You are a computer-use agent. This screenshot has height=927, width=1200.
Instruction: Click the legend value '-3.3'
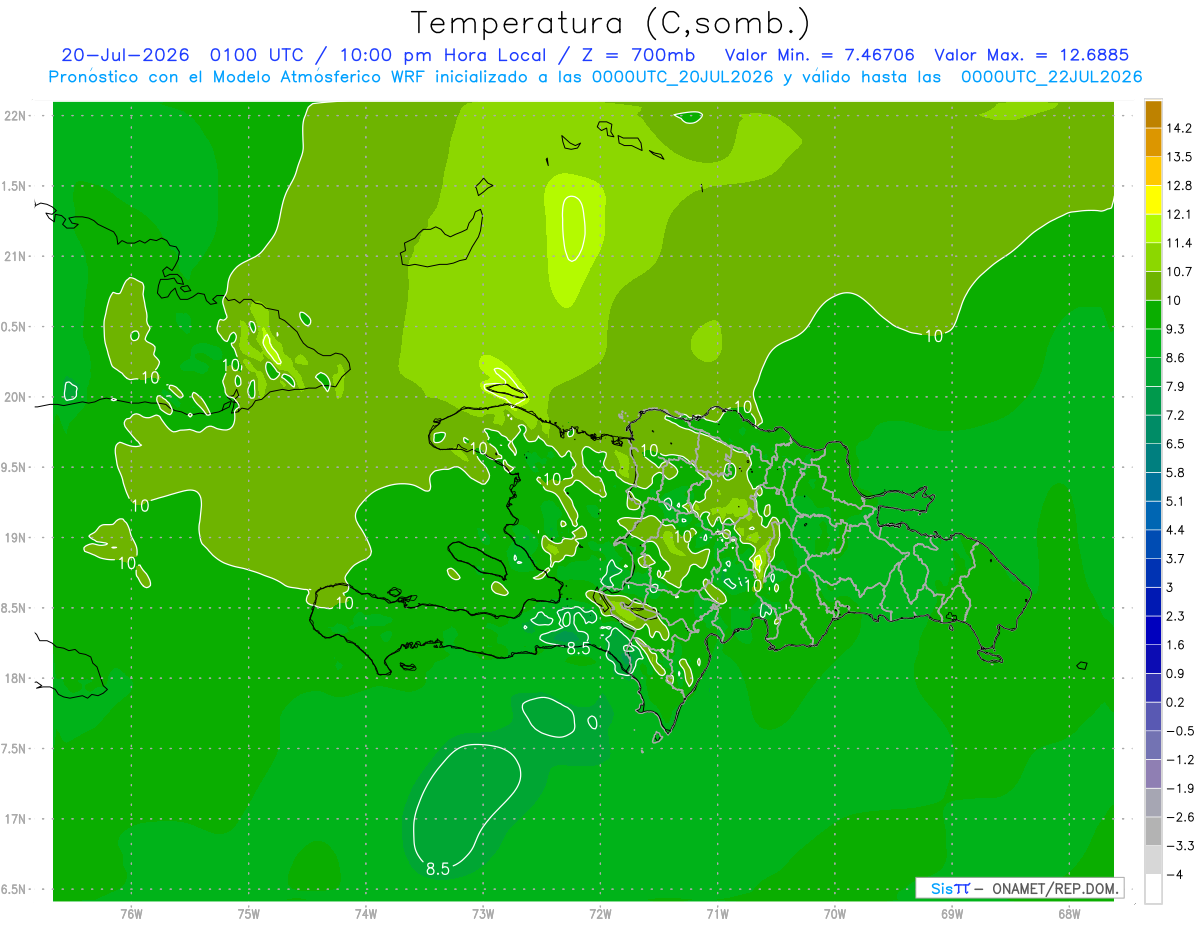[x=1179, y=846]
